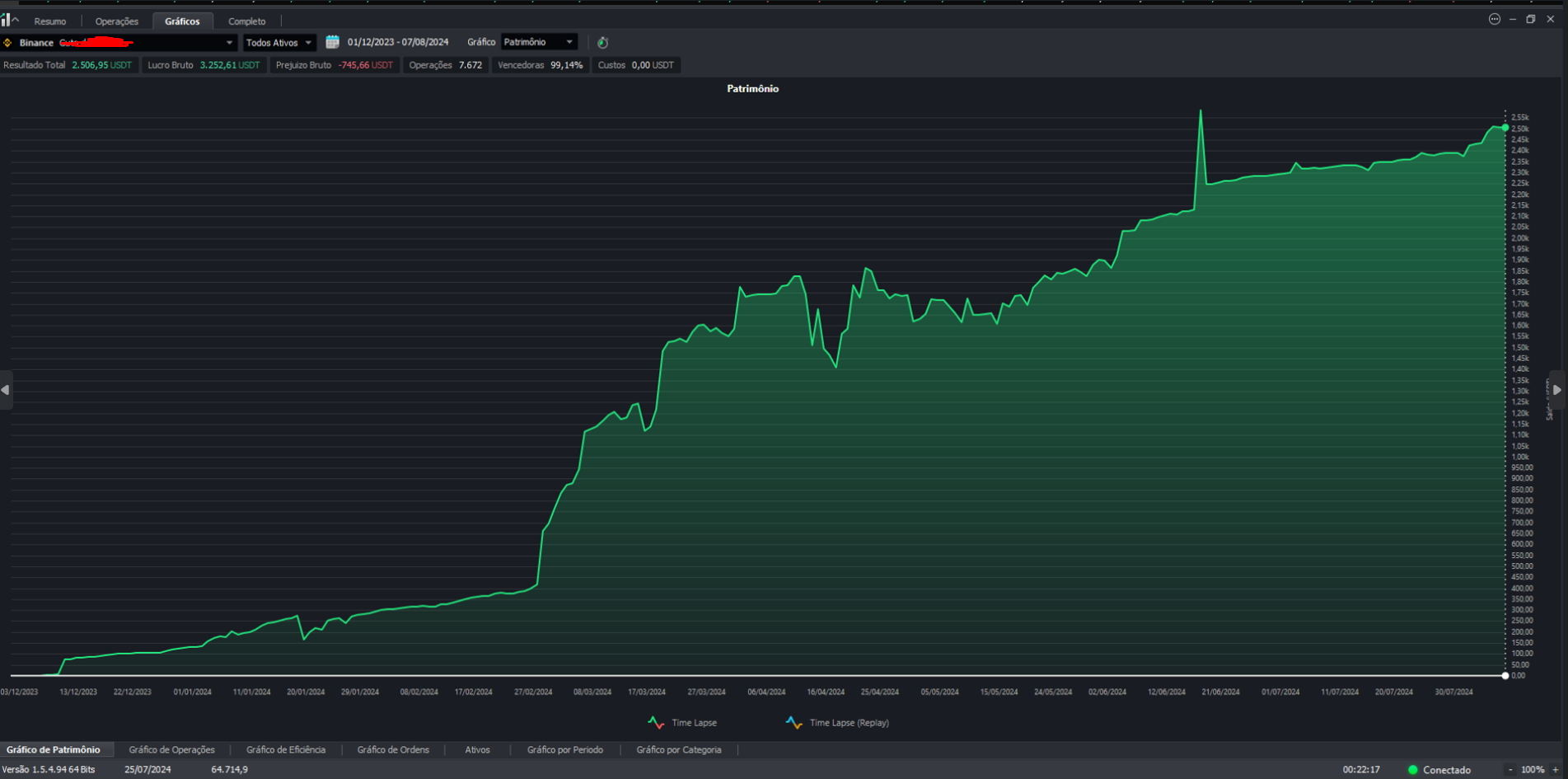The width and height of the screenshot is (1568, 779).
Task: Open the Todos Ativos dropdown
Action: pos(279,43)
